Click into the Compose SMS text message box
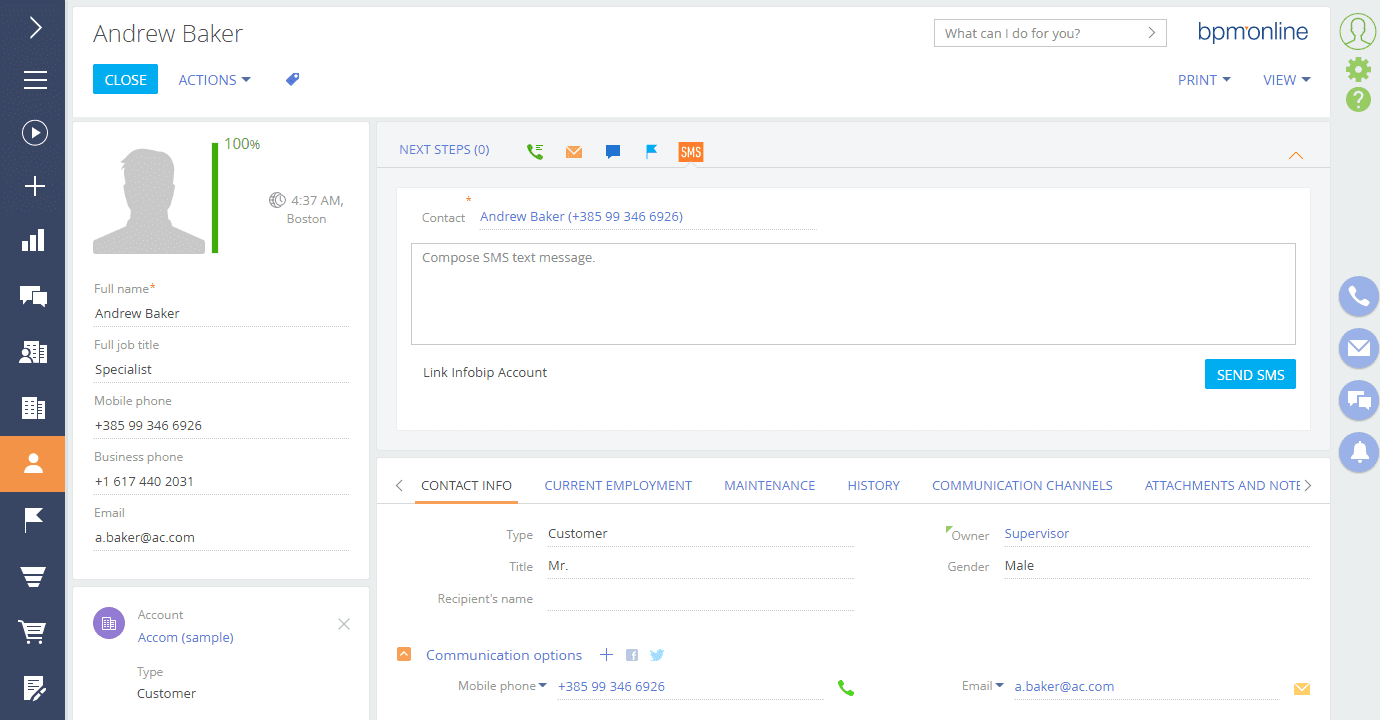Screen dimensions: 1380x720 click(x=853, y=294)
